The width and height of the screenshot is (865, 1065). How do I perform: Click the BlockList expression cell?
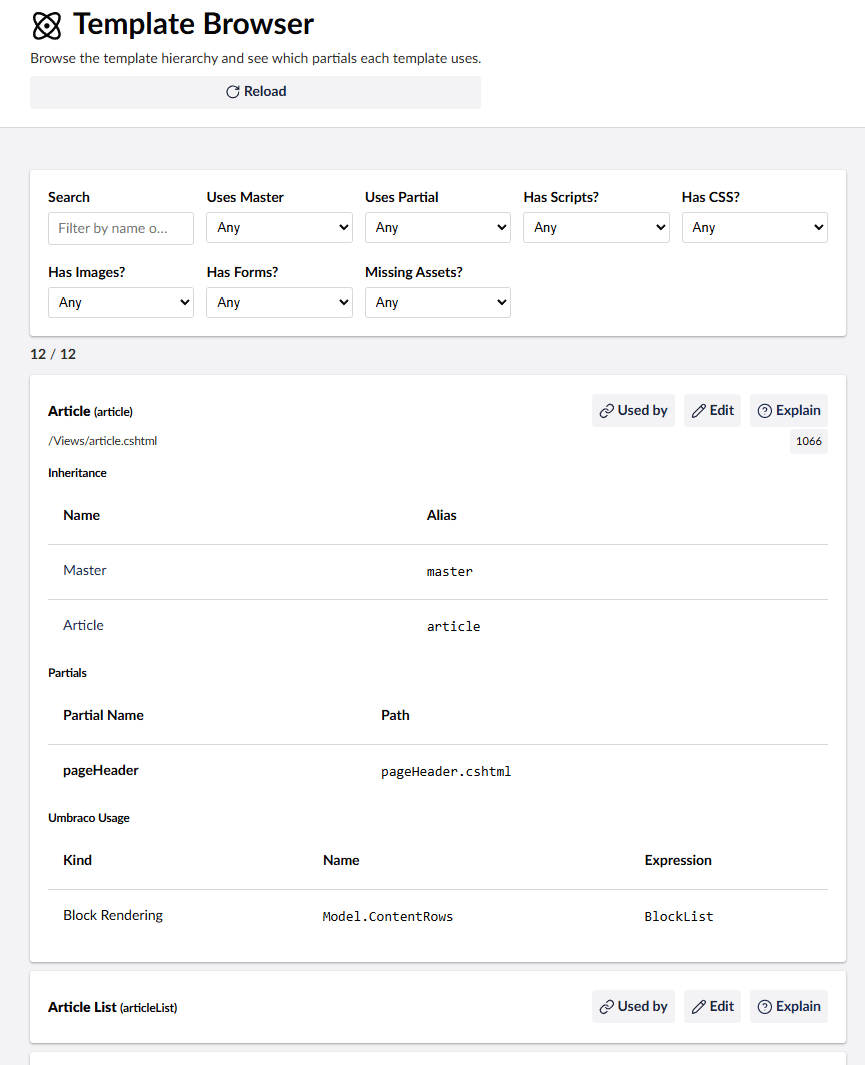(x=678, y=917)
